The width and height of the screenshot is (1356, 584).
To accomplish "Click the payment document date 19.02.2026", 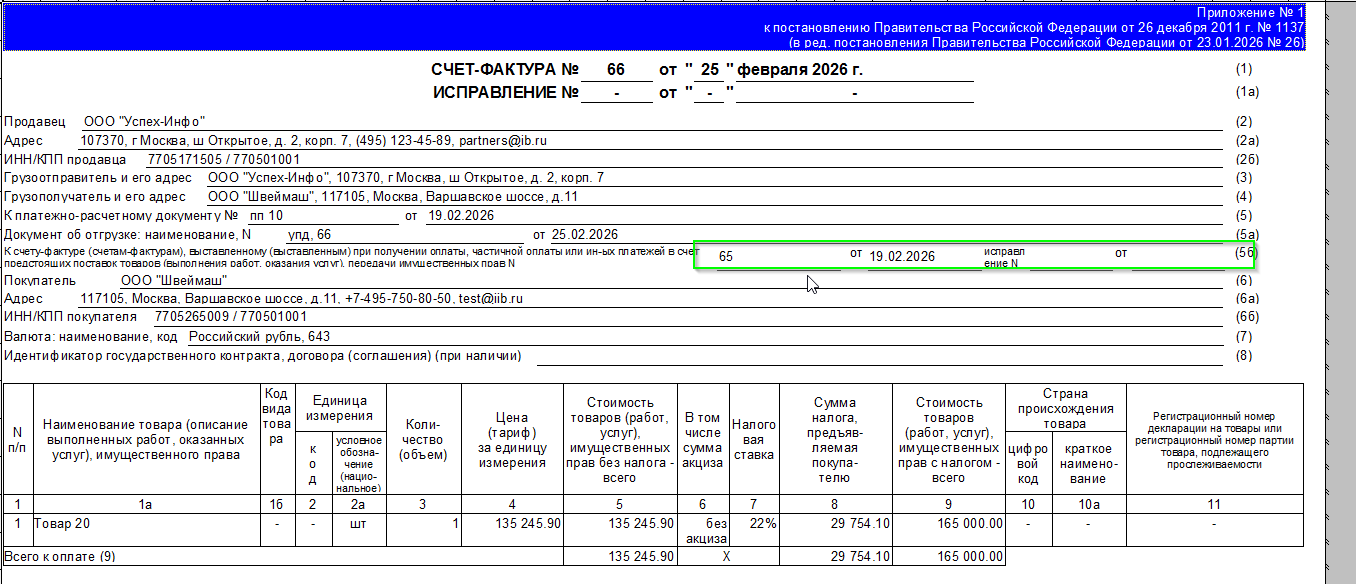I will pos(460,215).
